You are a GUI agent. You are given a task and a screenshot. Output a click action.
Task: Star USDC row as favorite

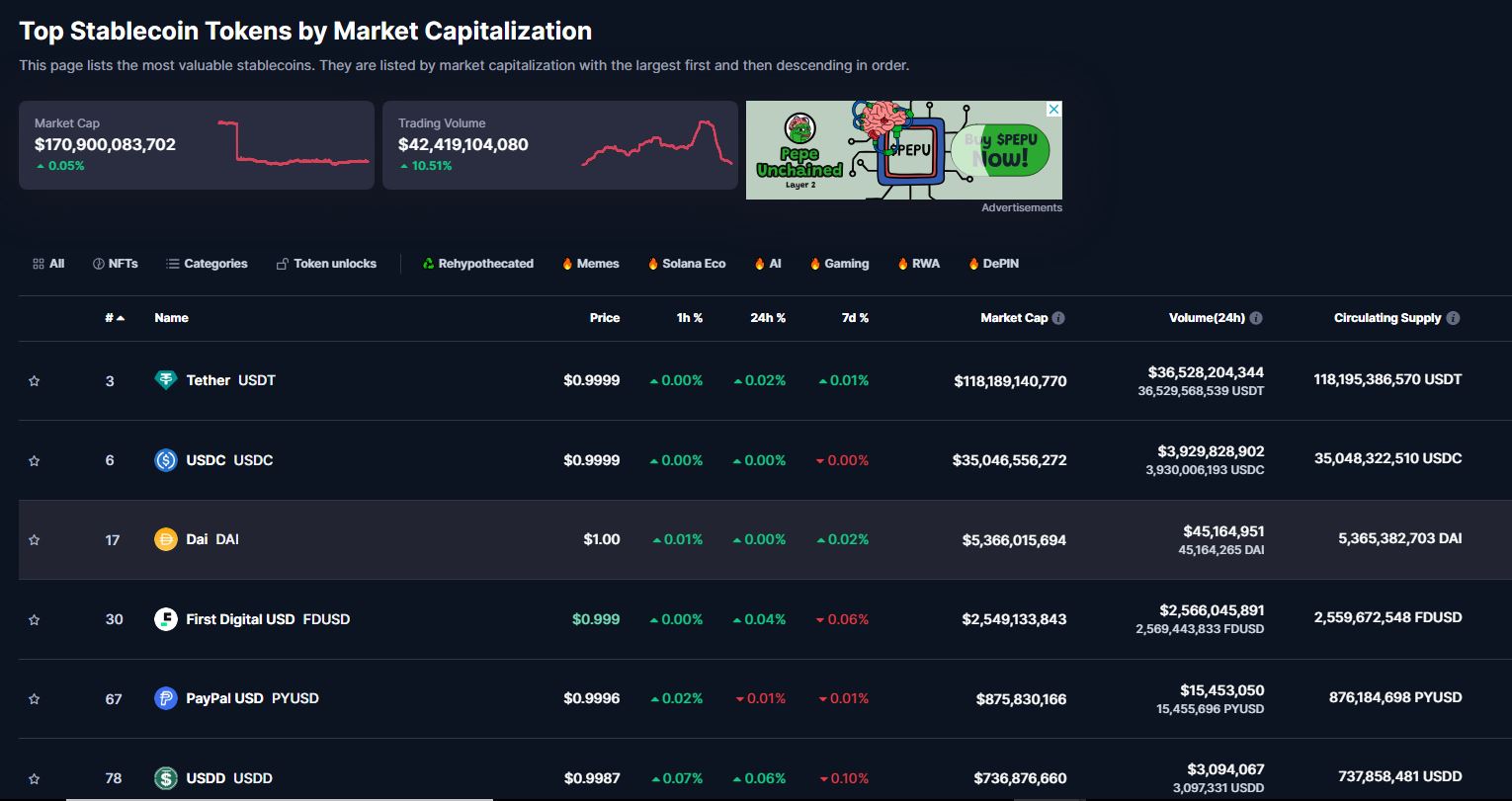click(35, 461)
